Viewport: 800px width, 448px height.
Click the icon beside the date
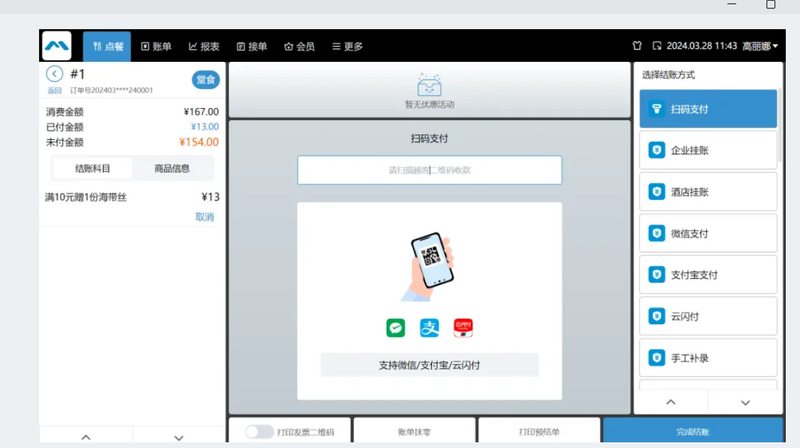657,46
